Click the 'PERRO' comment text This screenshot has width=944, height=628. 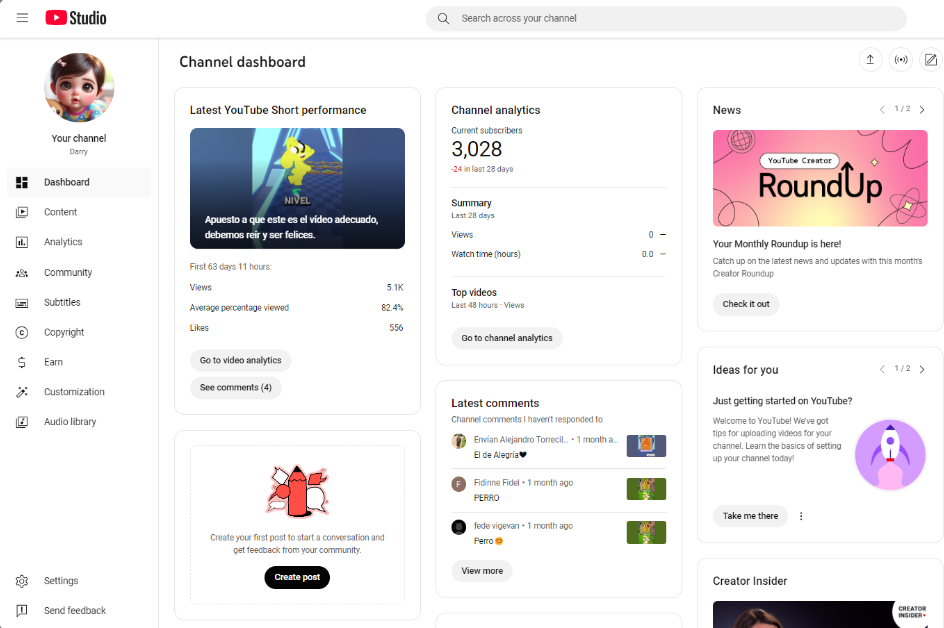coord(486,498)
